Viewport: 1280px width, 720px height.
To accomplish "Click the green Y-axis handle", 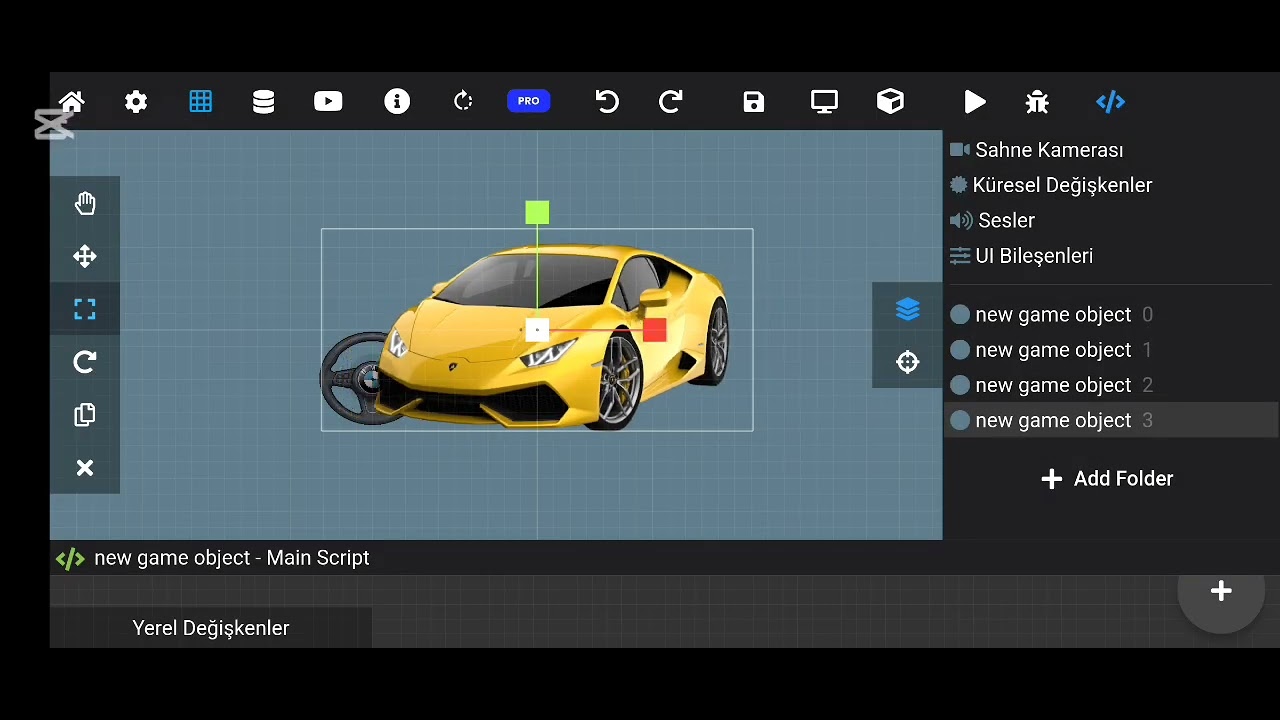I will pos(537,212).
